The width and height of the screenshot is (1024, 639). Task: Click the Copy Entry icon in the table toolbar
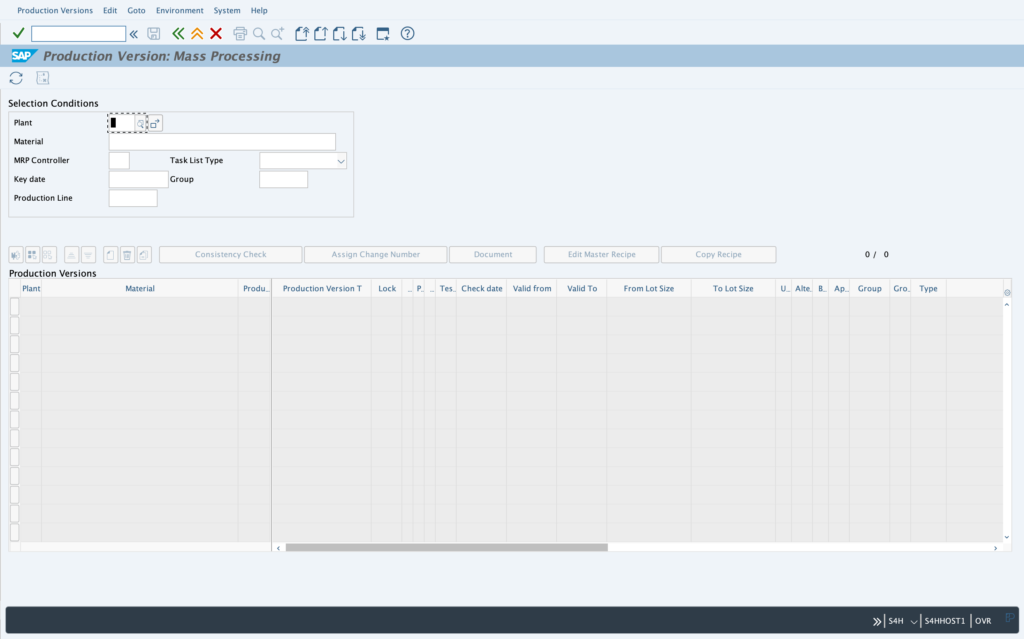(144, 255)
